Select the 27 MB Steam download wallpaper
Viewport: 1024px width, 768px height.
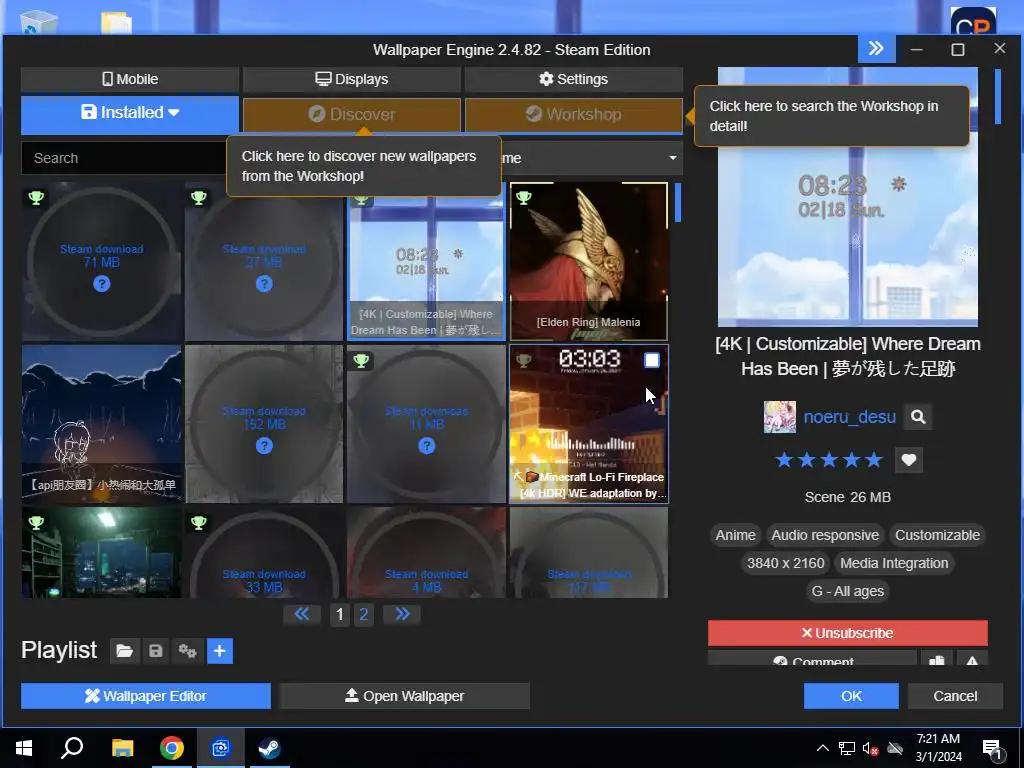pyautogui.click(x=264, y=261)
